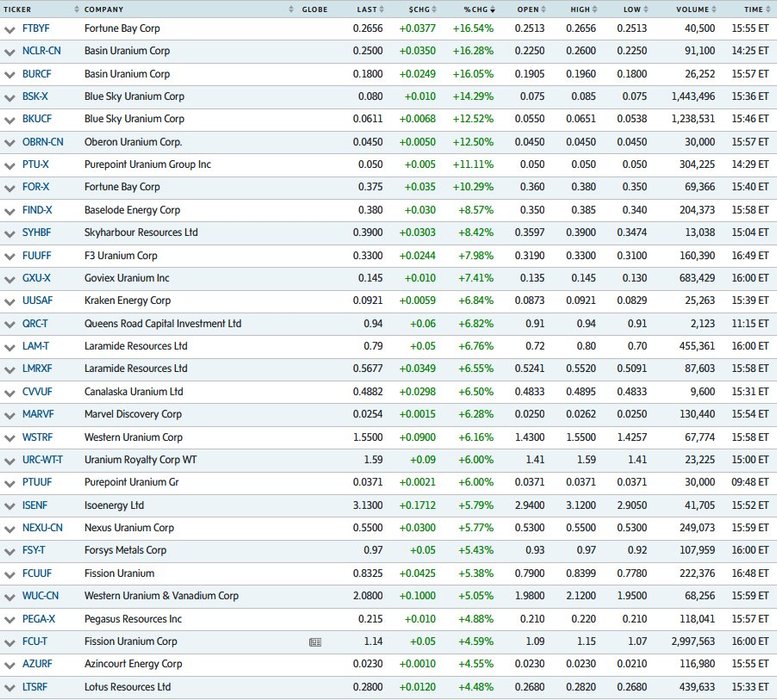
Task: Sort by Last price column
Action: [370, 9]
